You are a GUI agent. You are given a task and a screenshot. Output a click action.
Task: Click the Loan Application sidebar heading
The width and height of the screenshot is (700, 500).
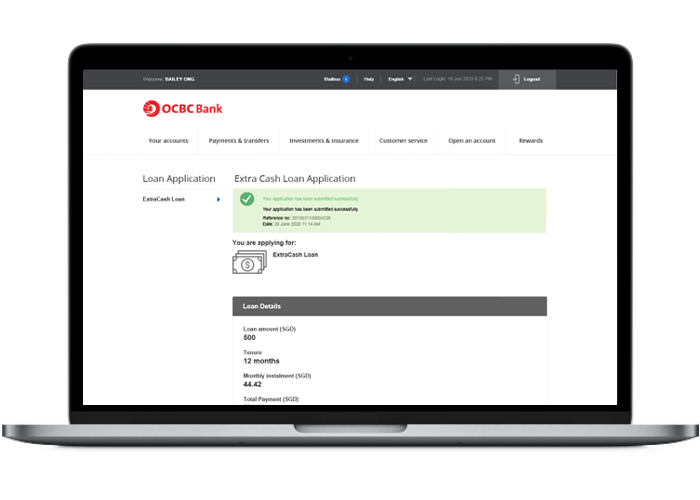point(179,179)
